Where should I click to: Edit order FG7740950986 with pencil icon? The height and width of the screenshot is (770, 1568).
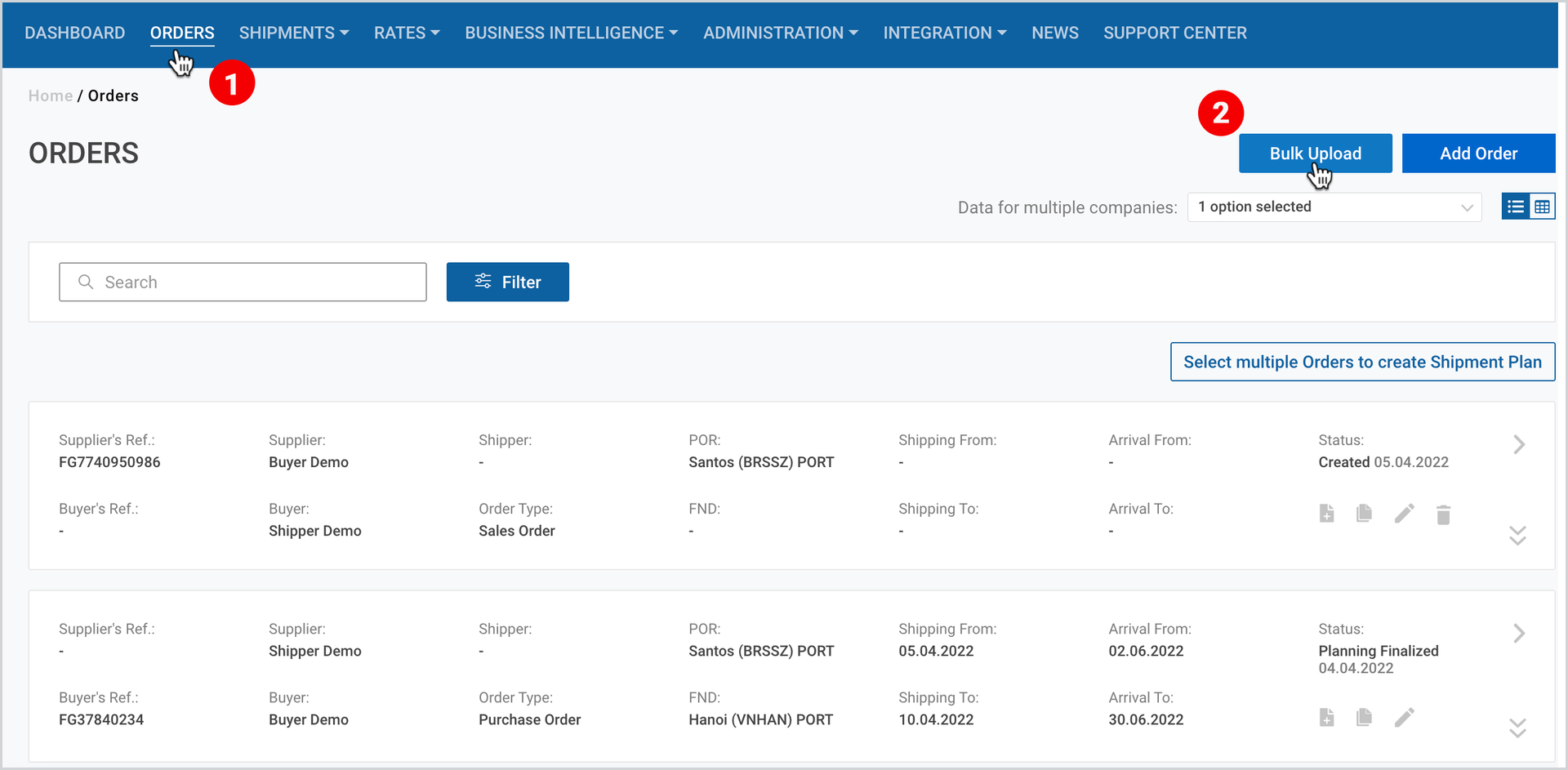pos(1404,514)
